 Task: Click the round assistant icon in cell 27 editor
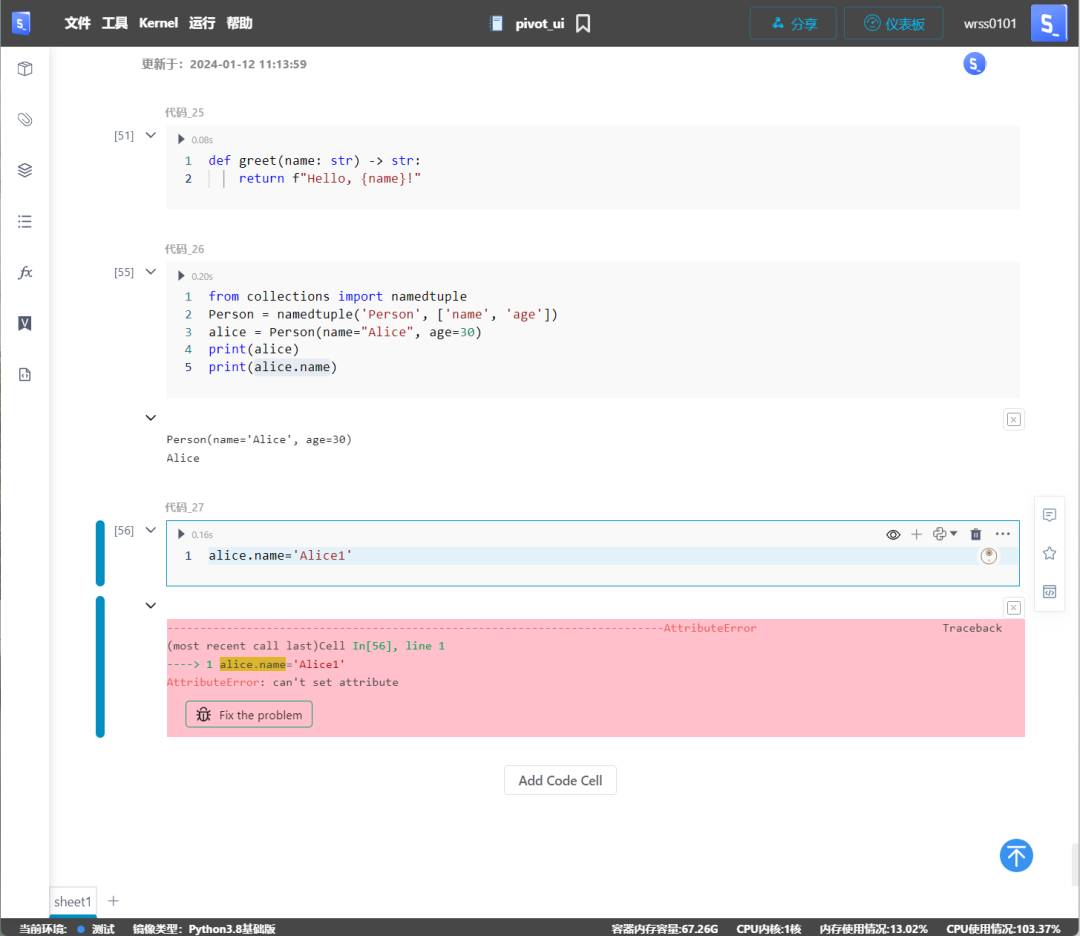988,556
